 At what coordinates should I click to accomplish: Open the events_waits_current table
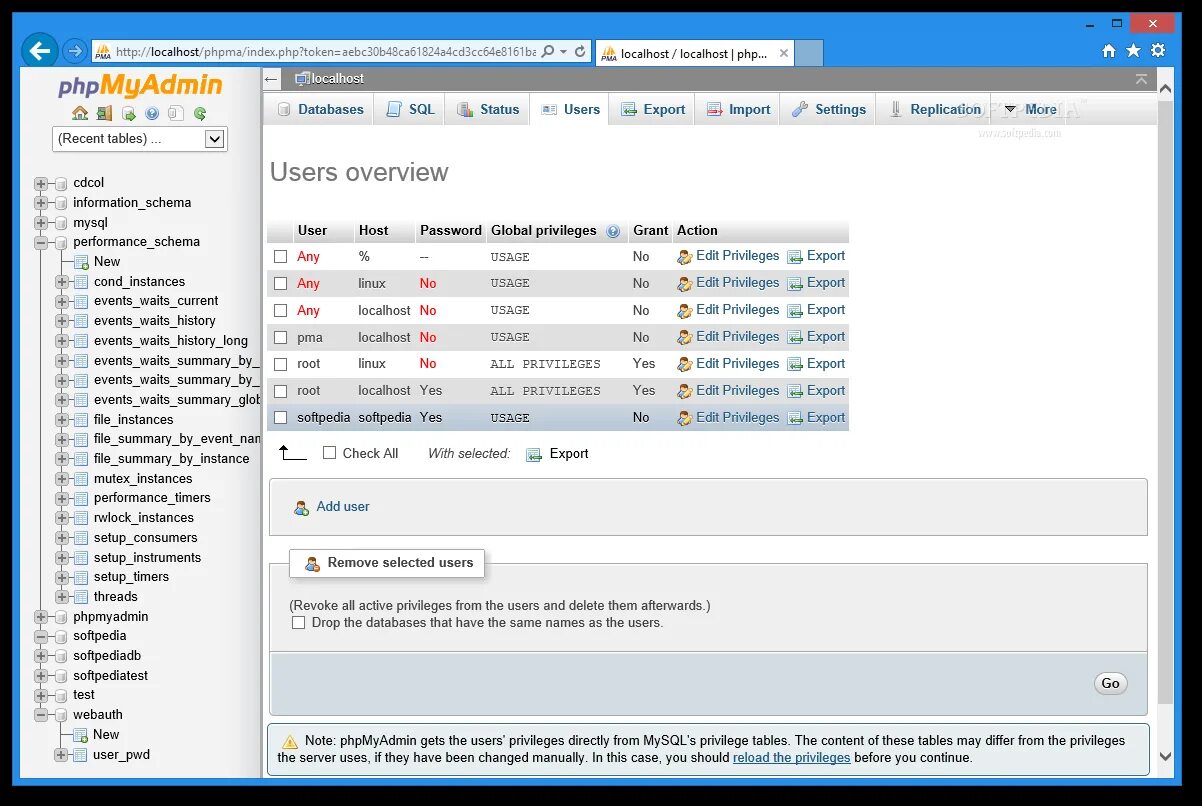(156, 301)
